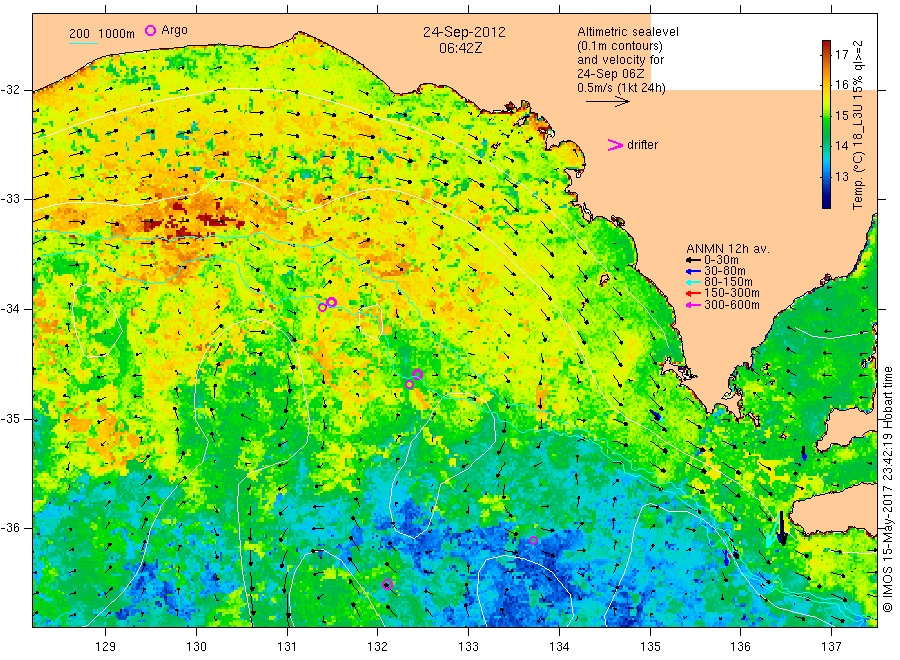Viewport: 900px width, 660px height.
Task: Click the Argo float marker near 36.5°S 132.1°E
Action: (387, 585)
